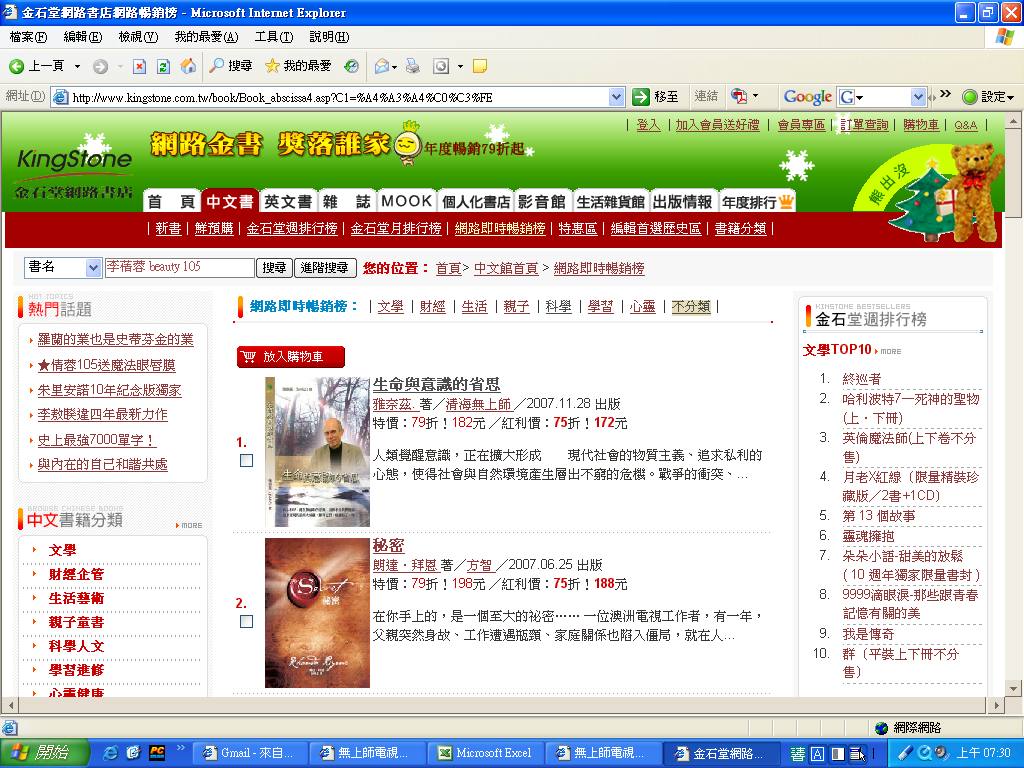
Task: Click the book search text field
Action: (x=180, y=267)
